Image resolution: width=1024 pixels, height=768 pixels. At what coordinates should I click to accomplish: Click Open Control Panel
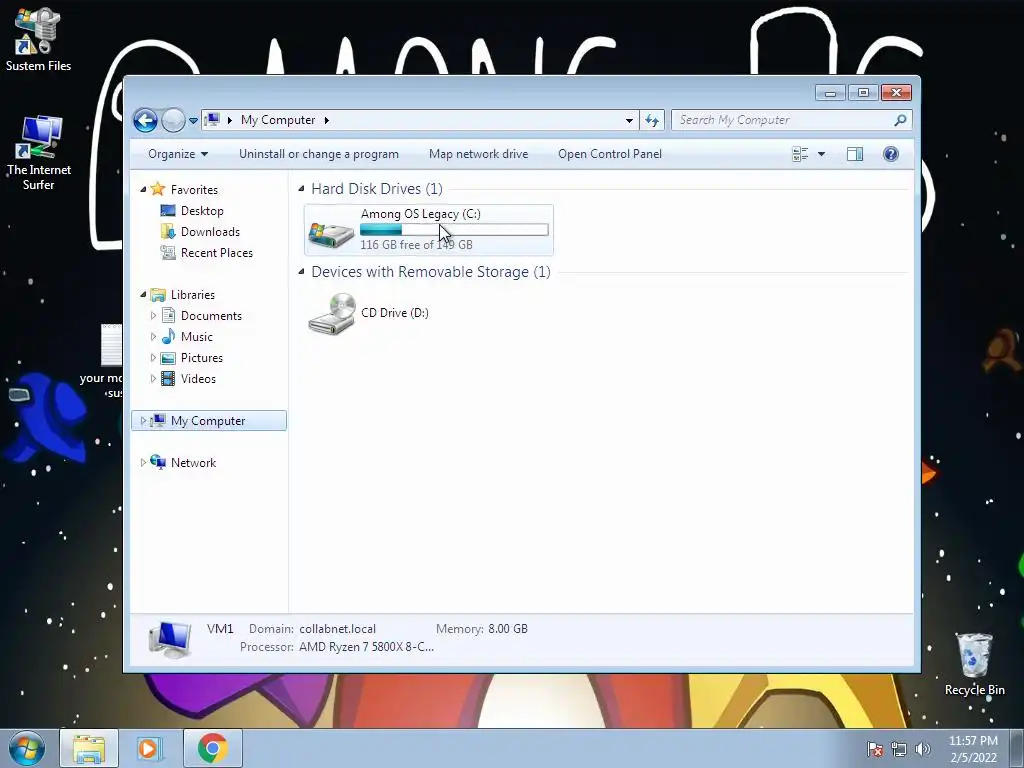[x=610, y=154]
